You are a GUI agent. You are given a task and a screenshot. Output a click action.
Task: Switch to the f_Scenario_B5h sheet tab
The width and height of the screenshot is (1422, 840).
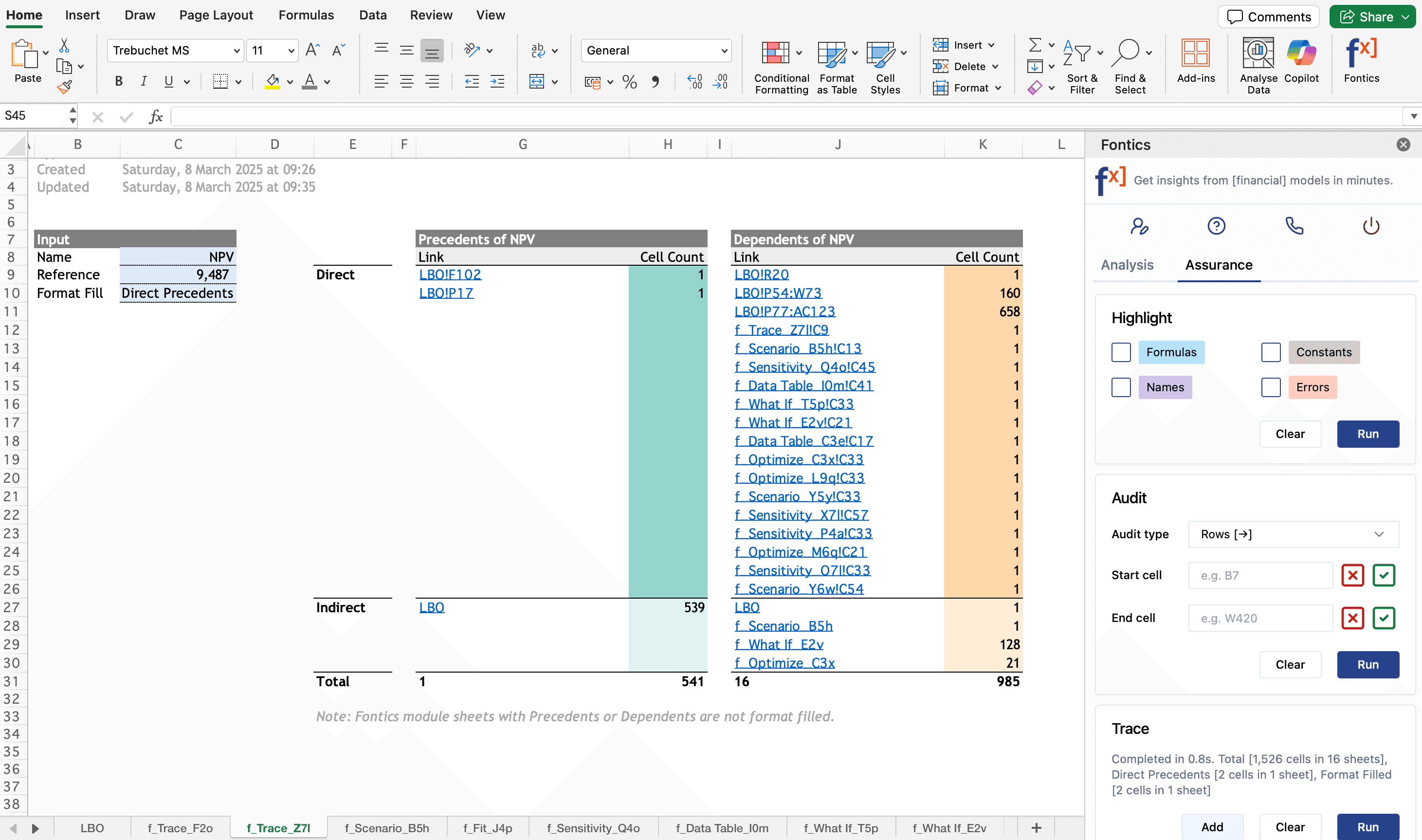tap(387, 827)
